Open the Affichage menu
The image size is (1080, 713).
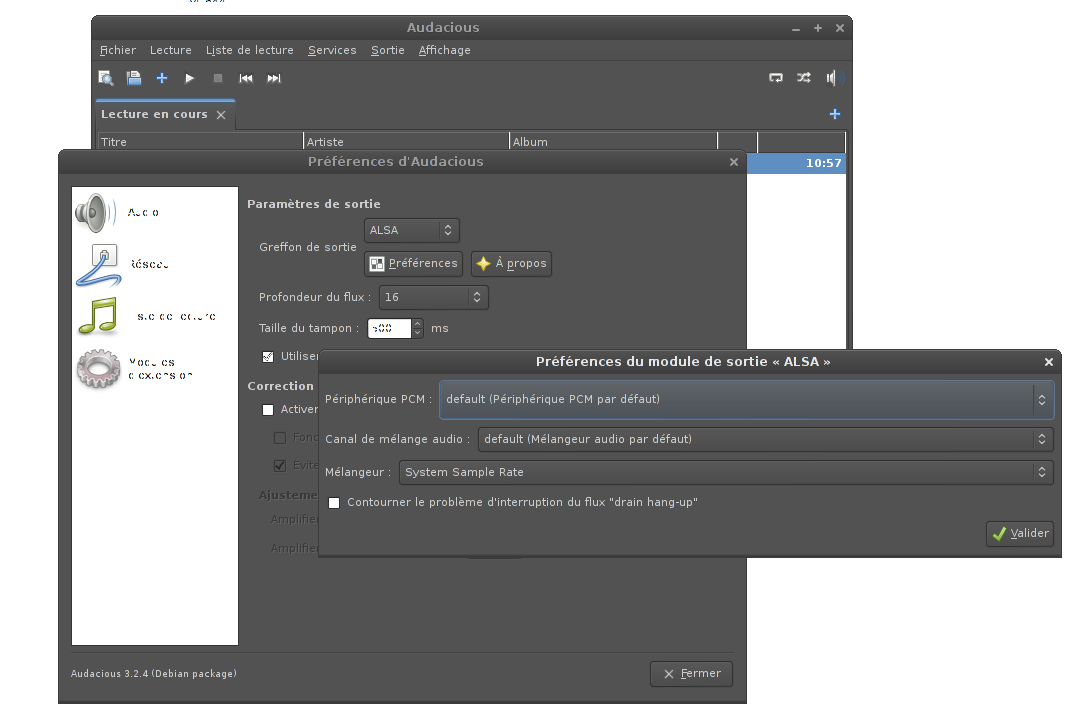444,50
